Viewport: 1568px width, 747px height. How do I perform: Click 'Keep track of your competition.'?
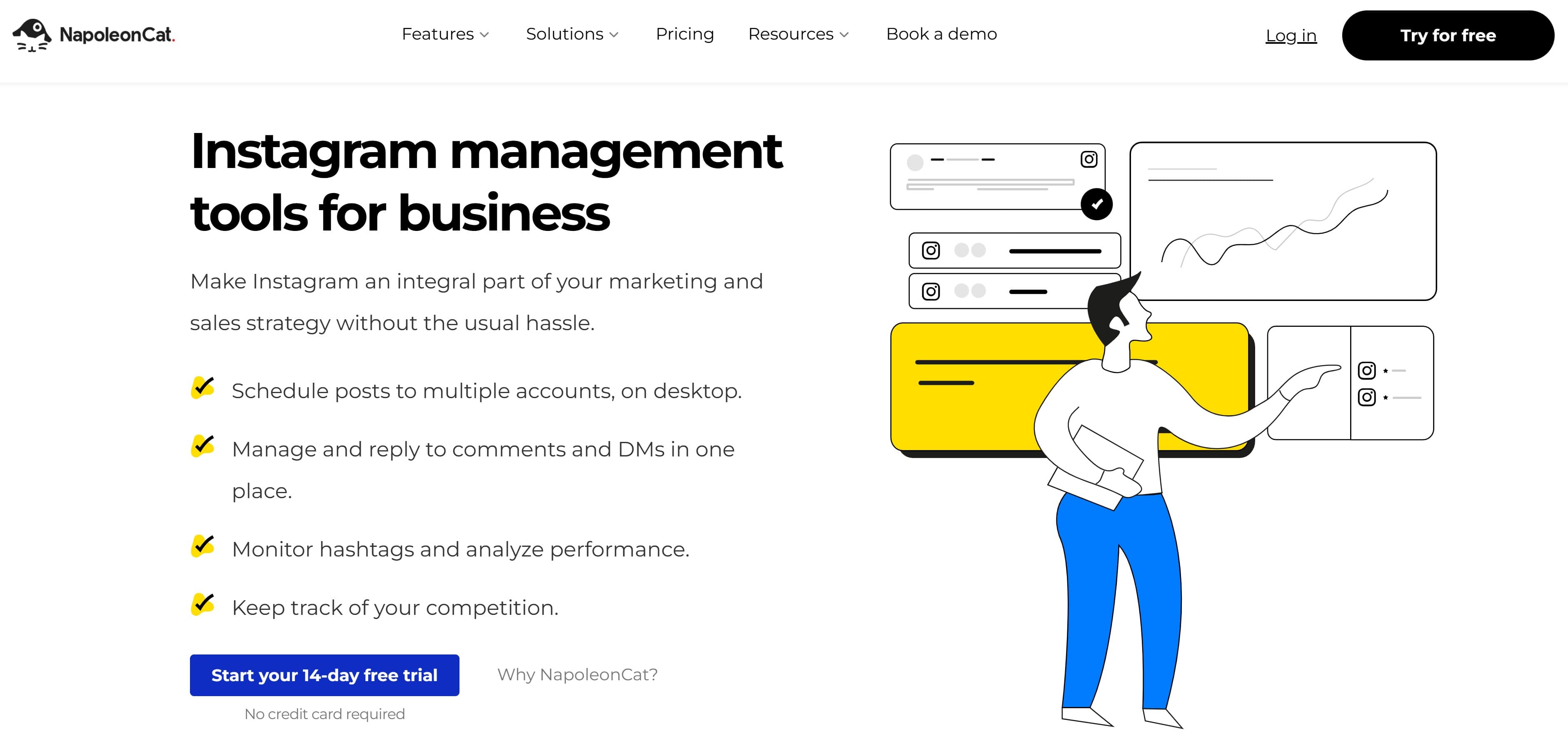tap(395, 607)
